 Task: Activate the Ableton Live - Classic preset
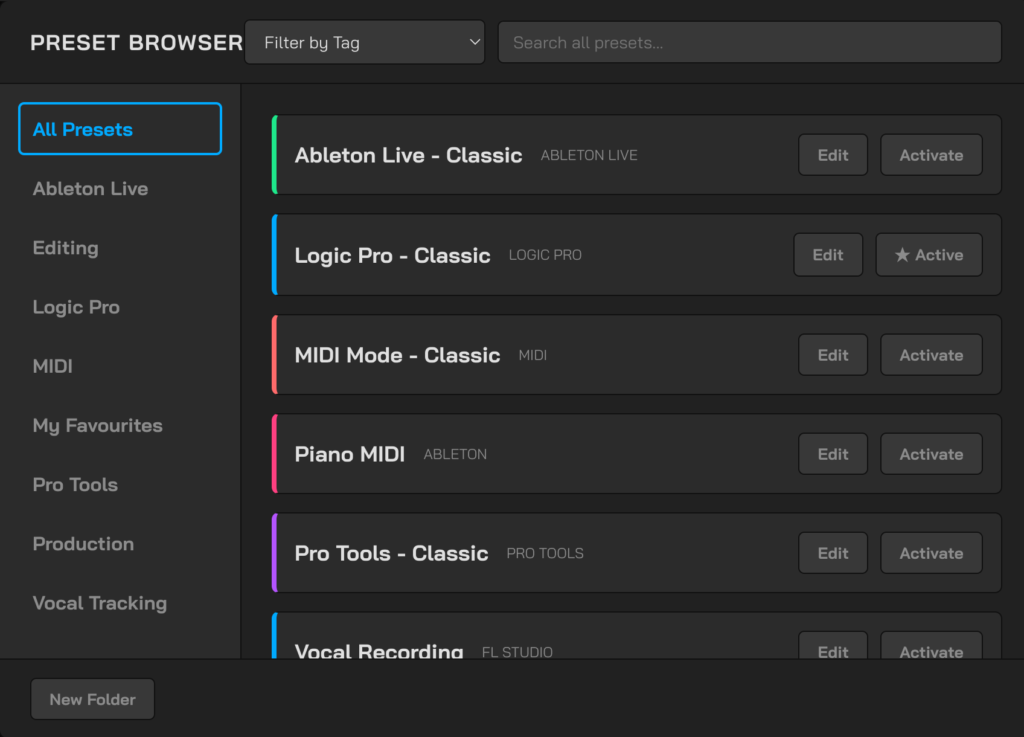pos(930,155)
